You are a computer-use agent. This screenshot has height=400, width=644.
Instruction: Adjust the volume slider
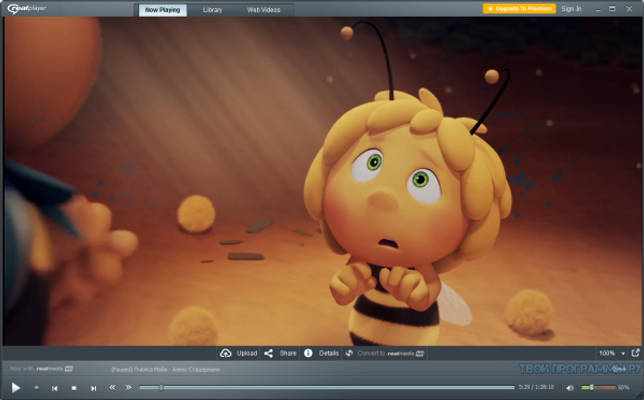click(x=598, y=387)
